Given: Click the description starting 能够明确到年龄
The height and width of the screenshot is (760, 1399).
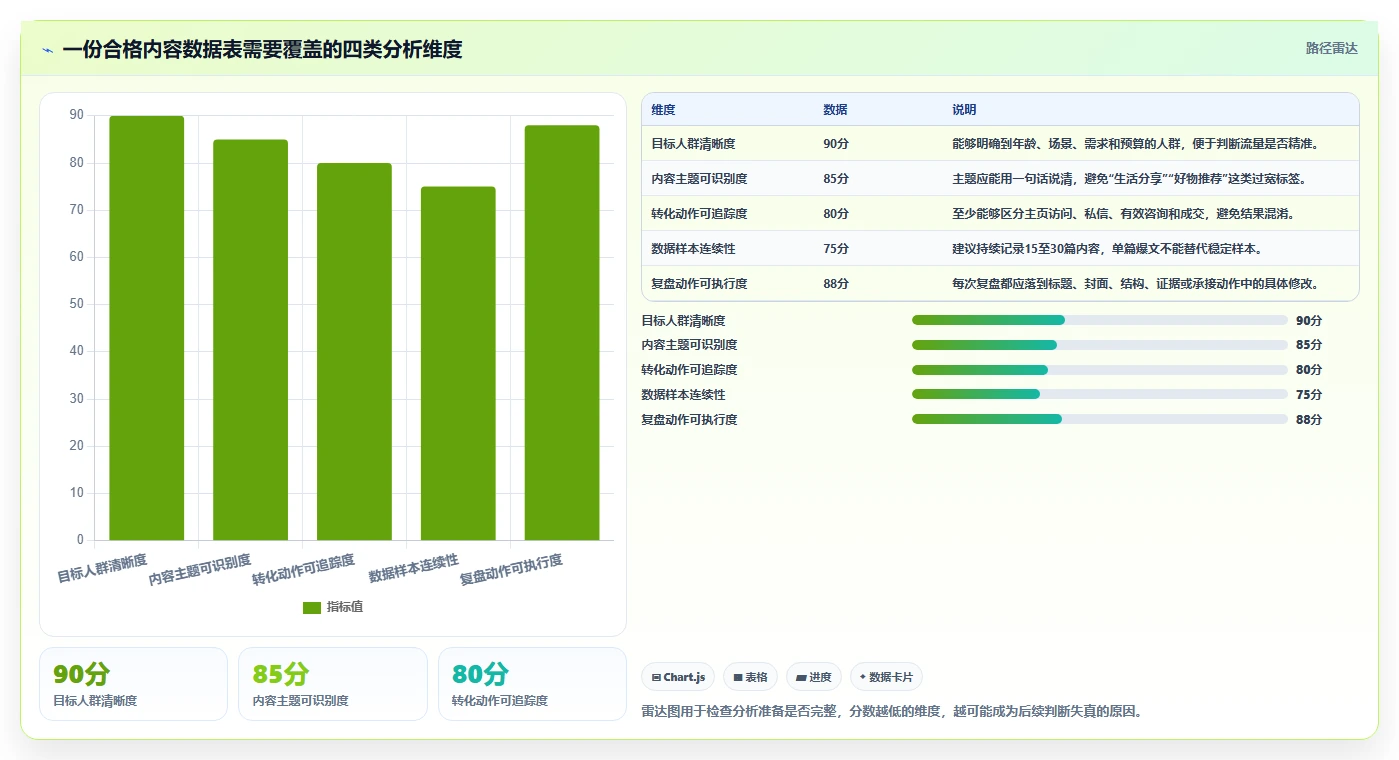Looking at the screenshot, I should click(x=1135, y=144).
